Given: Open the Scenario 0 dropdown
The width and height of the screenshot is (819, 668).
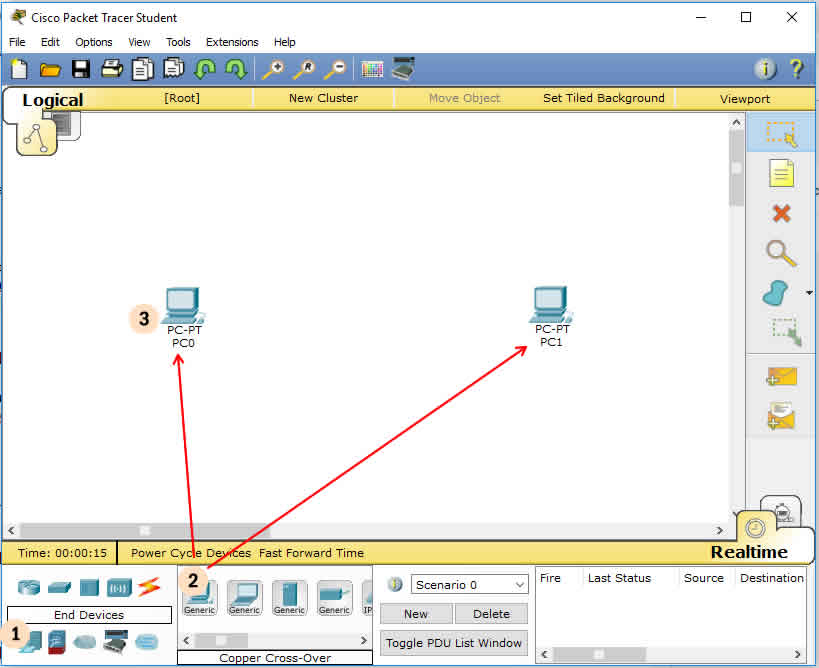Looking at the screenshot, I should tap(469, 583).
